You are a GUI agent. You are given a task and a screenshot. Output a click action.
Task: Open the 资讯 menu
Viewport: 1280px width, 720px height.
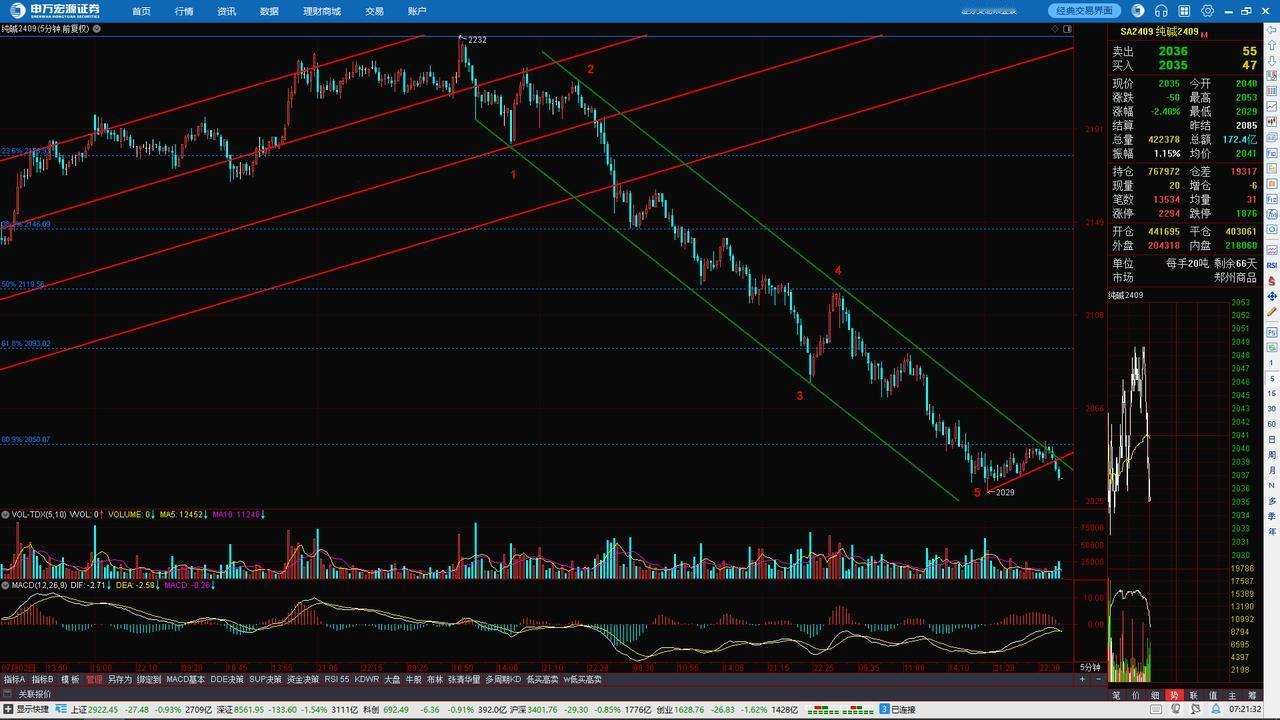pos(226,11)
